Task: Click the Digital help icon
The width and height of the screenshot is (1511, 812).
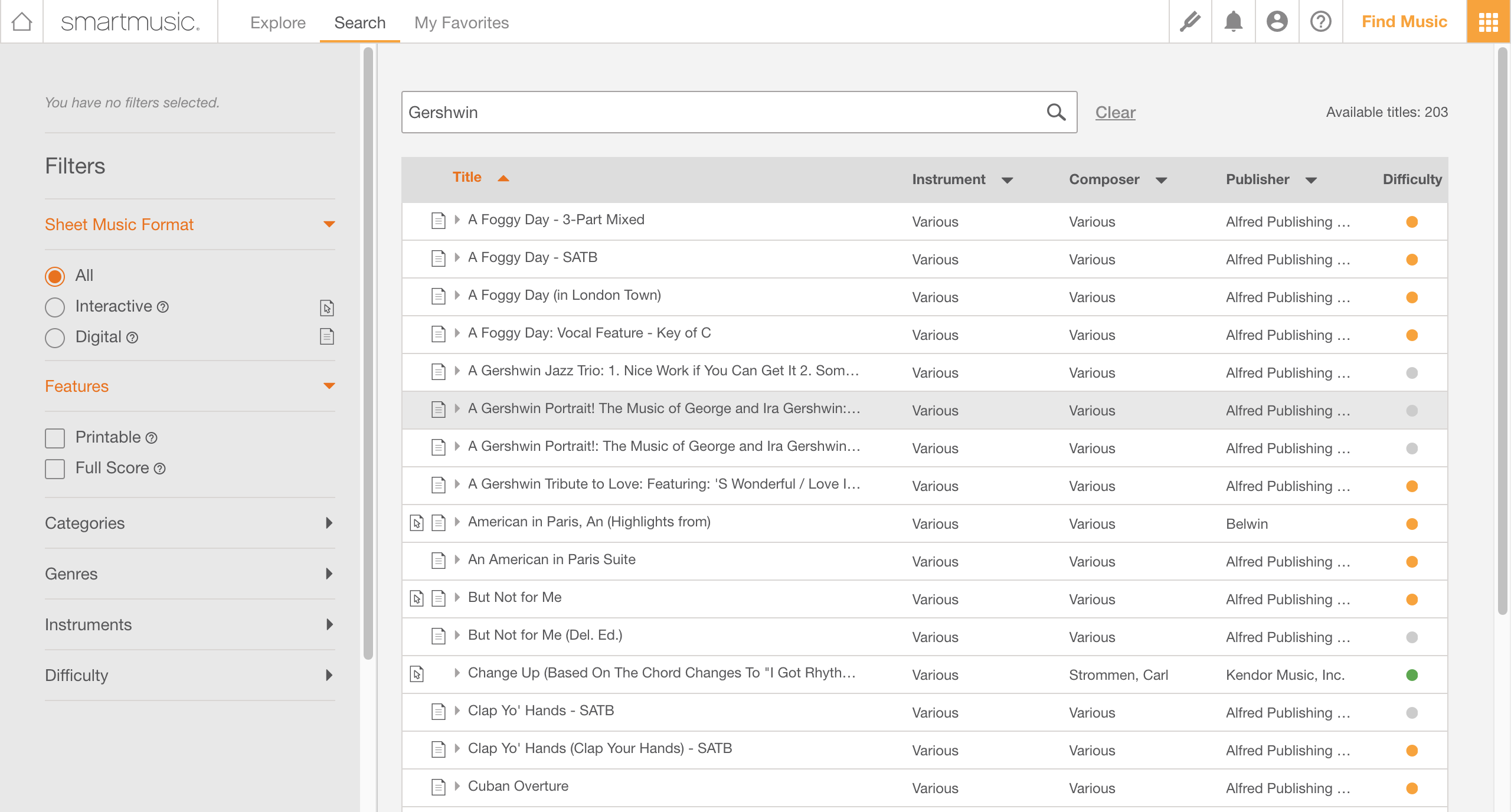Action: [x=132, y=338]
